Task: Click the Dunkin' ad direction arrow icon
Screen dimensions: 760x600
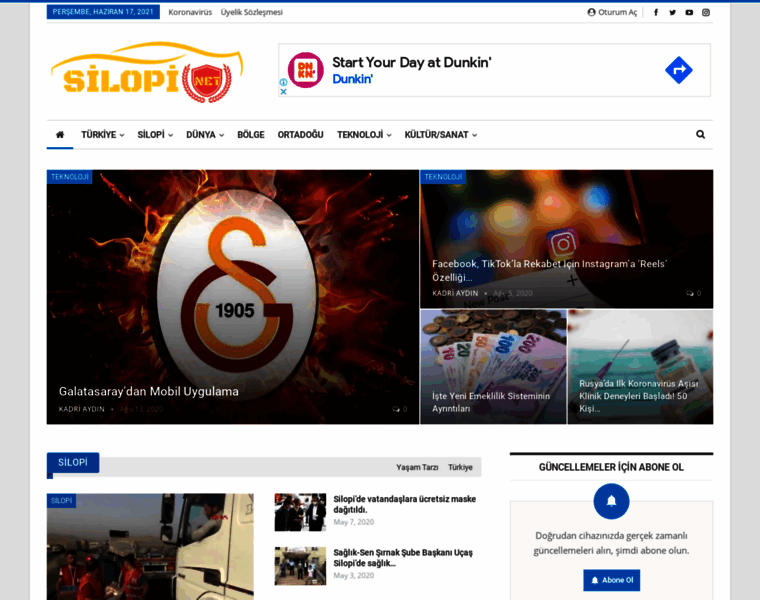Action: tap(679, 70)
